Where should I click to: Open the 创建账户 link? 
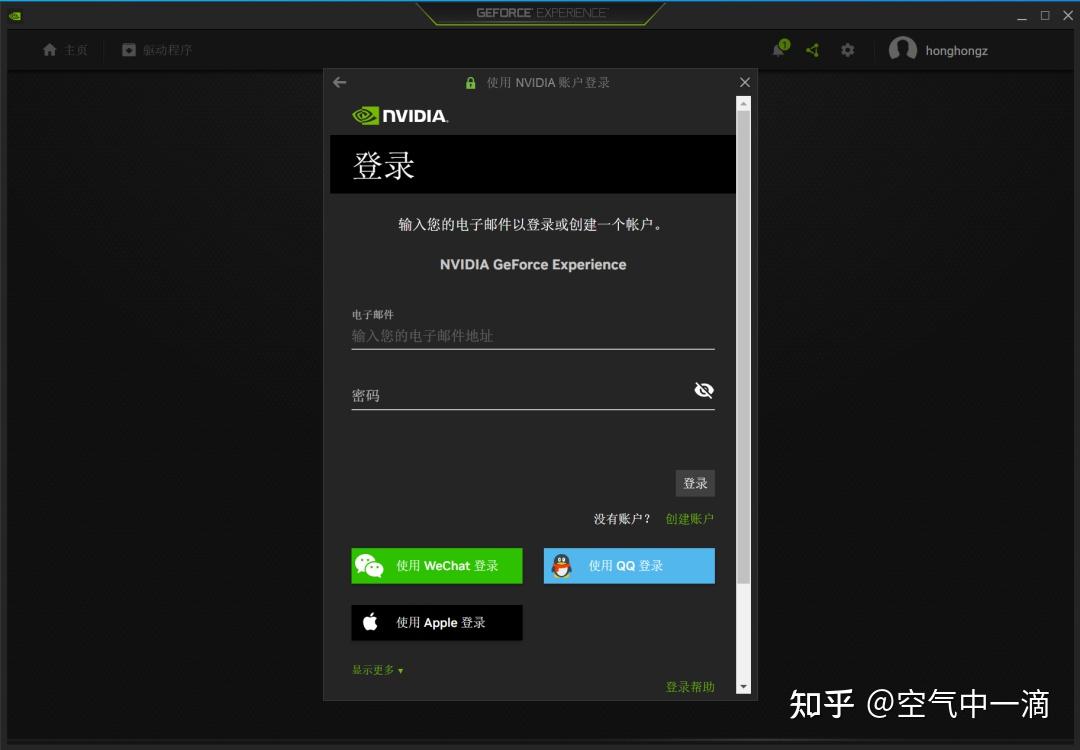pyautogui.click(x=690, y=518)
